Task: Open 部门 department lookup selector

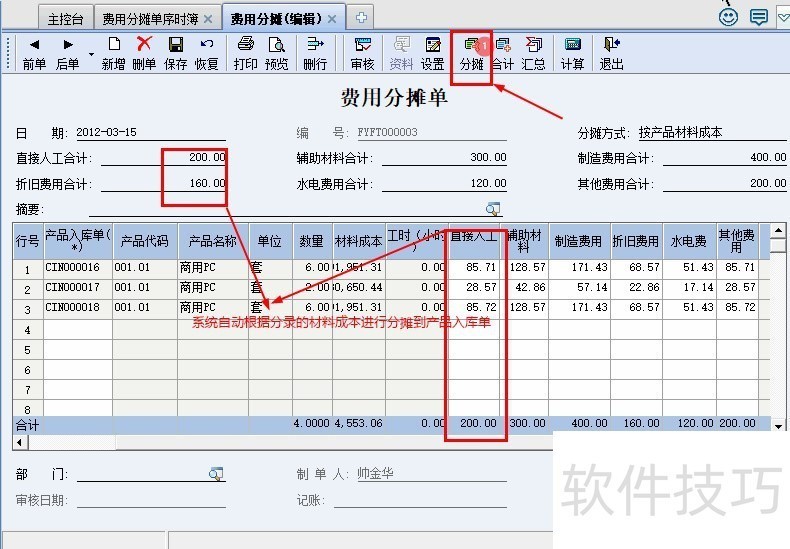Action: (x=215, y=473)
